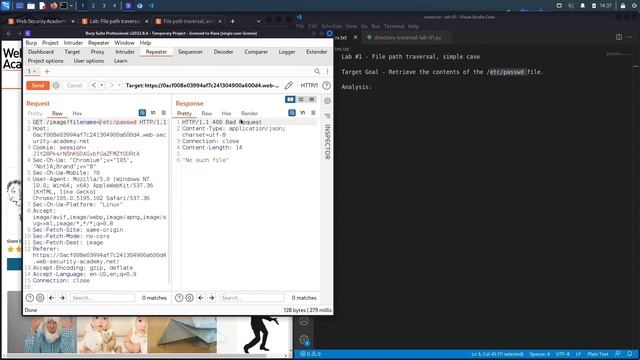The height and width of the screenshot is (360, 640).
Task: Jump to next Response search match
Action: tap(211, 298)
